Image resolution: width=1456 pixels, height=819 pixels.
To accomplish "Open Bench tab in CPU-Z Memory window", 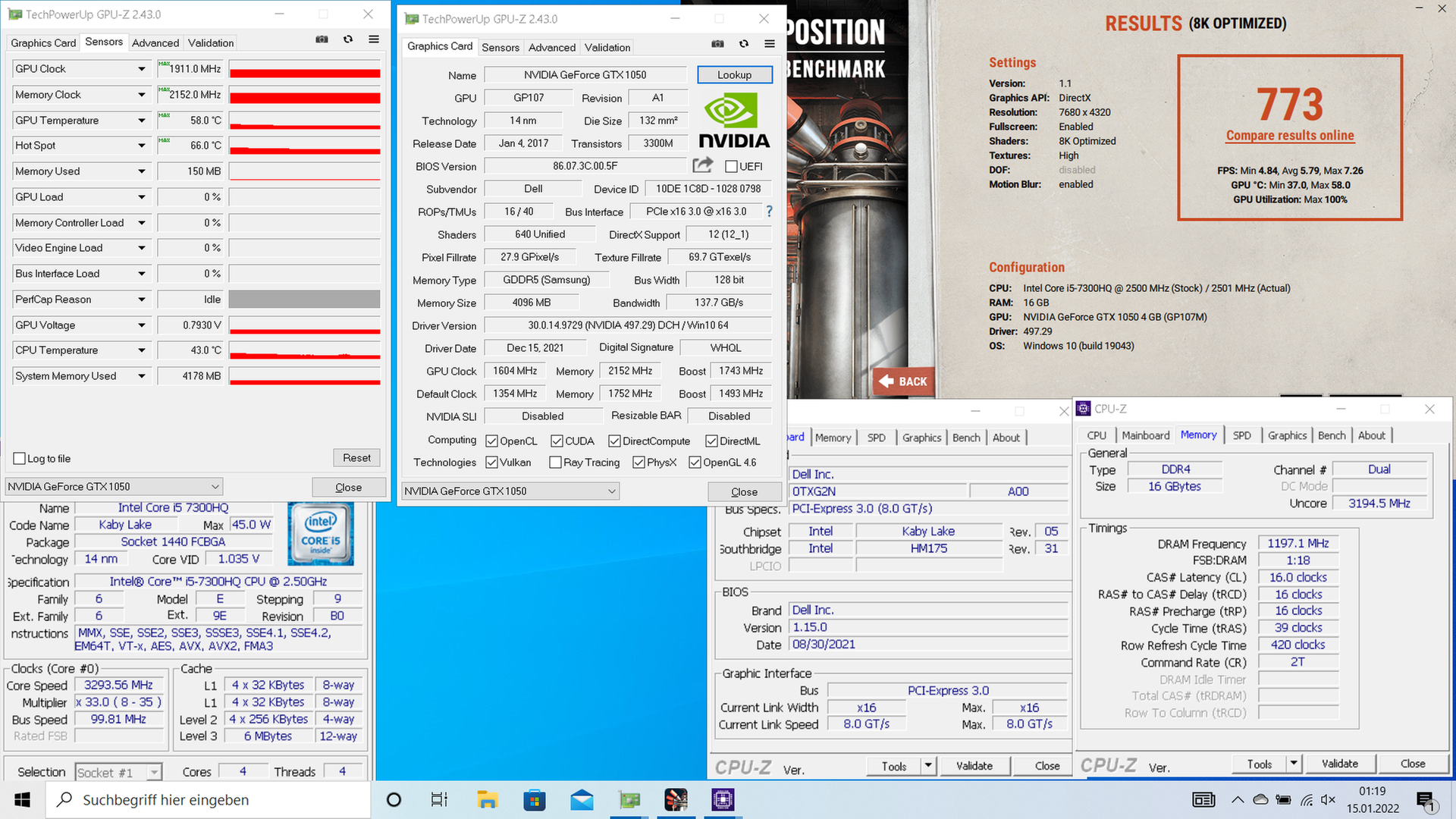I will point(1332,435).
